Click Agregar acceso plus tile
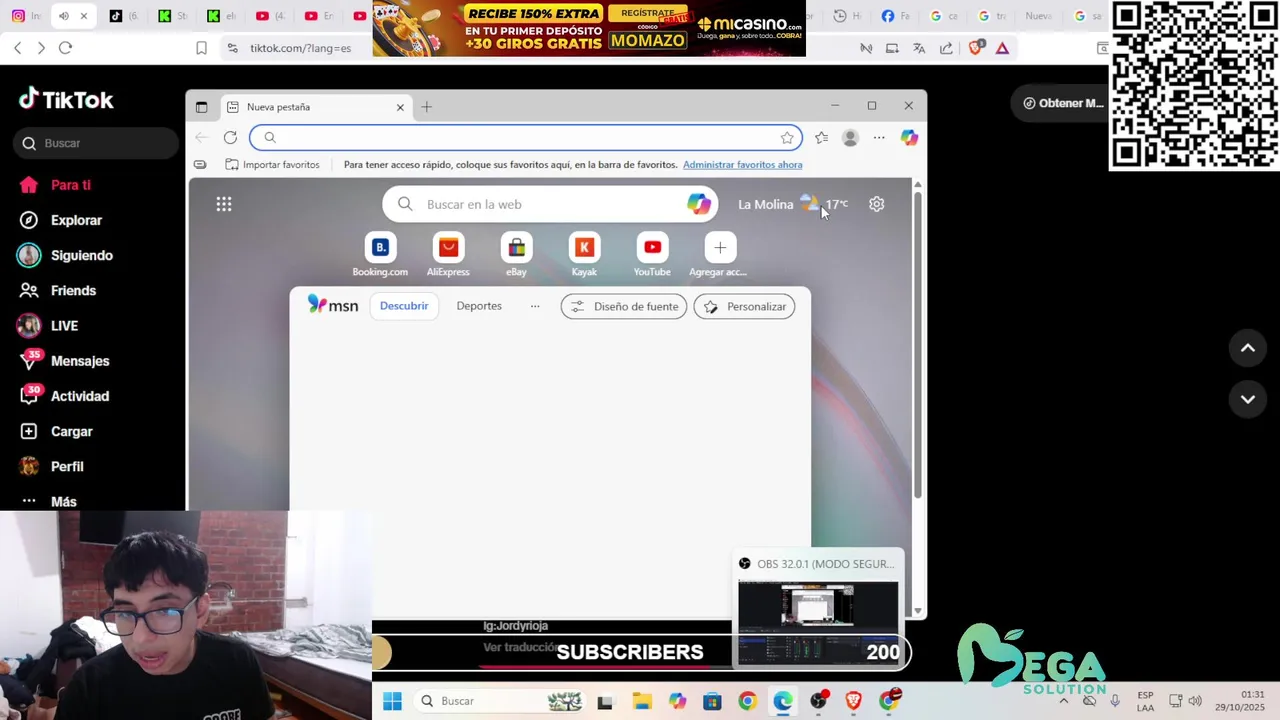This screenshot has width=1280, height=720. click(x=720, y=256)
